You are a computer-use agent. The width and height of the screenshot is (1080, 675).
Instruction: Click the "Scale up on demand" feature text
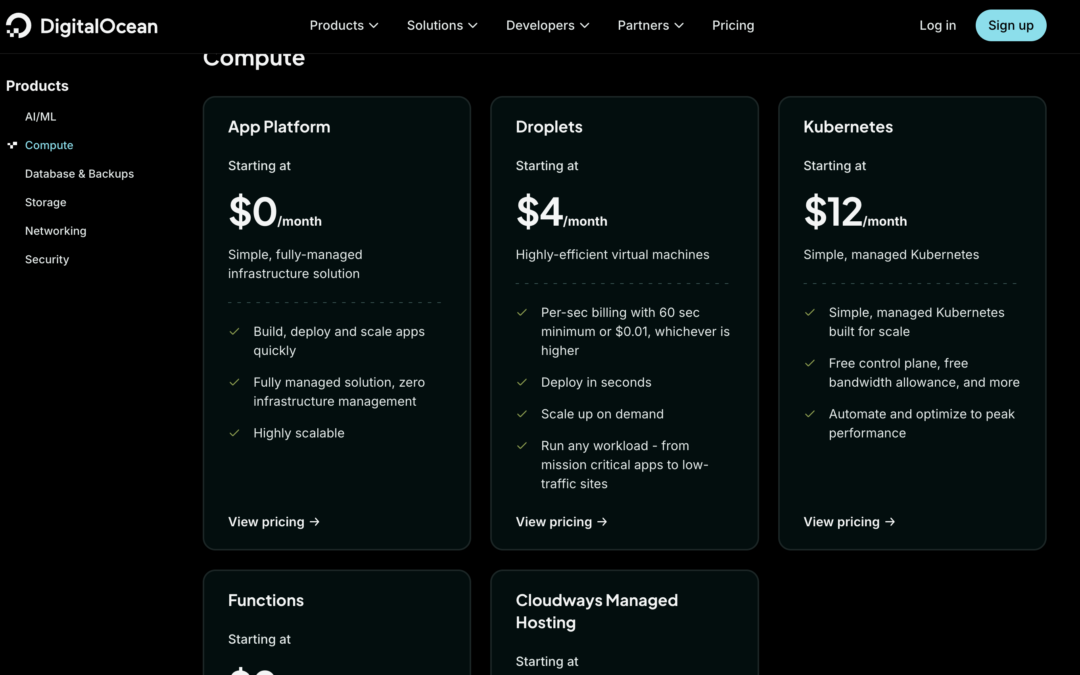point(602,414)
